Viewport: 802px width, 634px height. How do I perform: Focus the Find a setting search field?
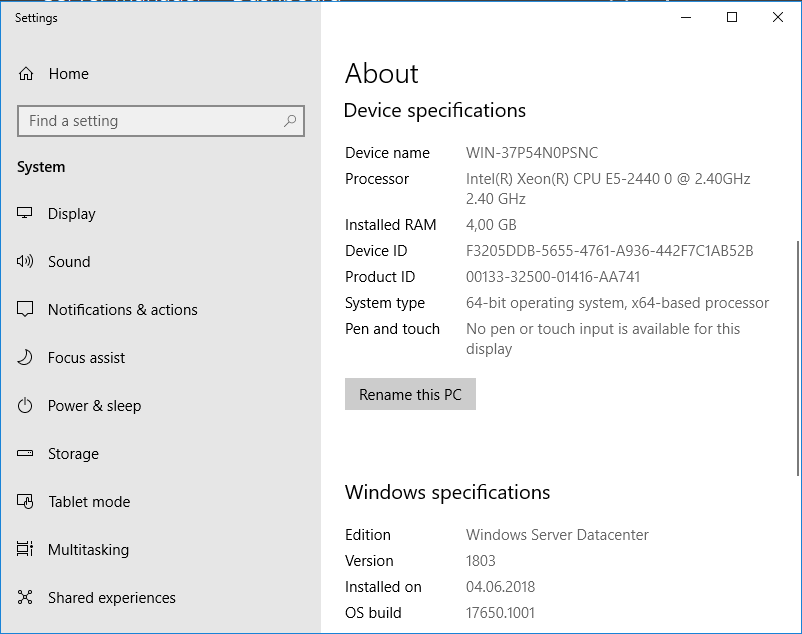[161, 121]
